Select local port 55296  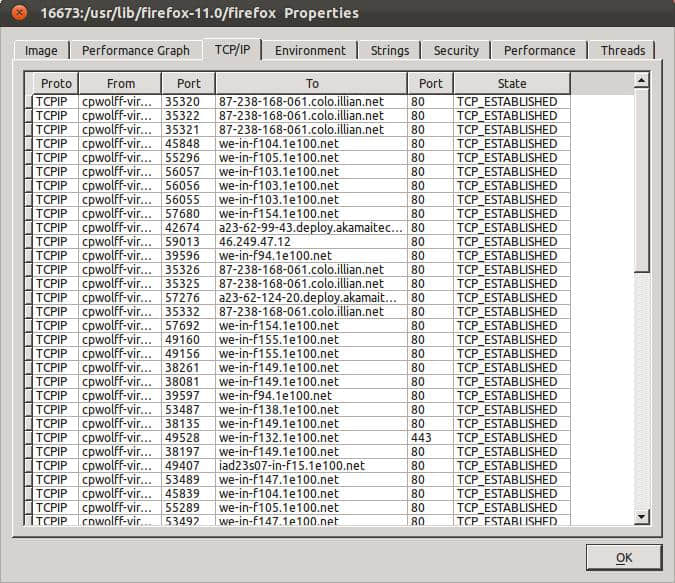click(x=189, y=158)
